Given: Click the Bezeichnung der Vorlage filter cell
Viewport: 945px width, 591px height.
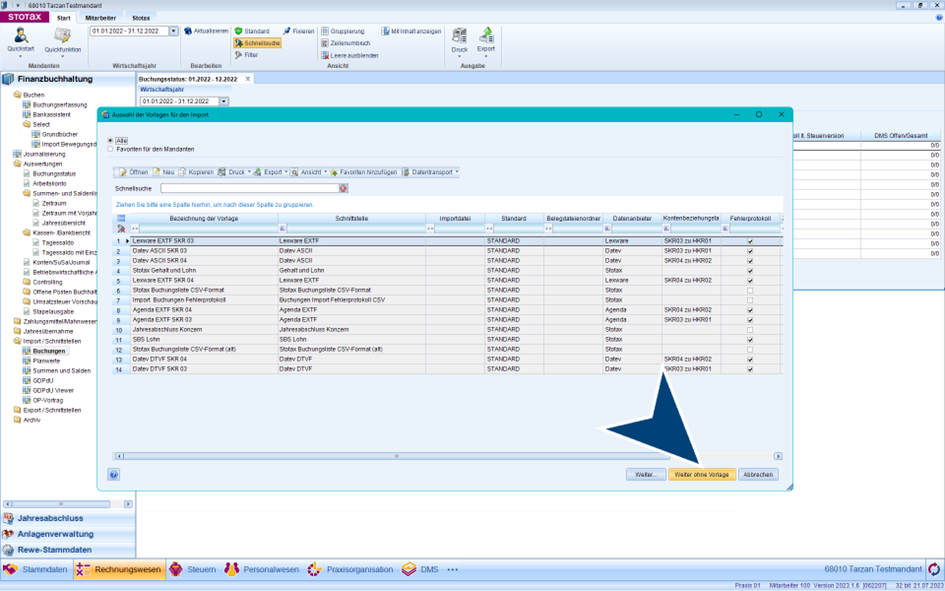Looking at the screenshot, I should tap(204, 229).
